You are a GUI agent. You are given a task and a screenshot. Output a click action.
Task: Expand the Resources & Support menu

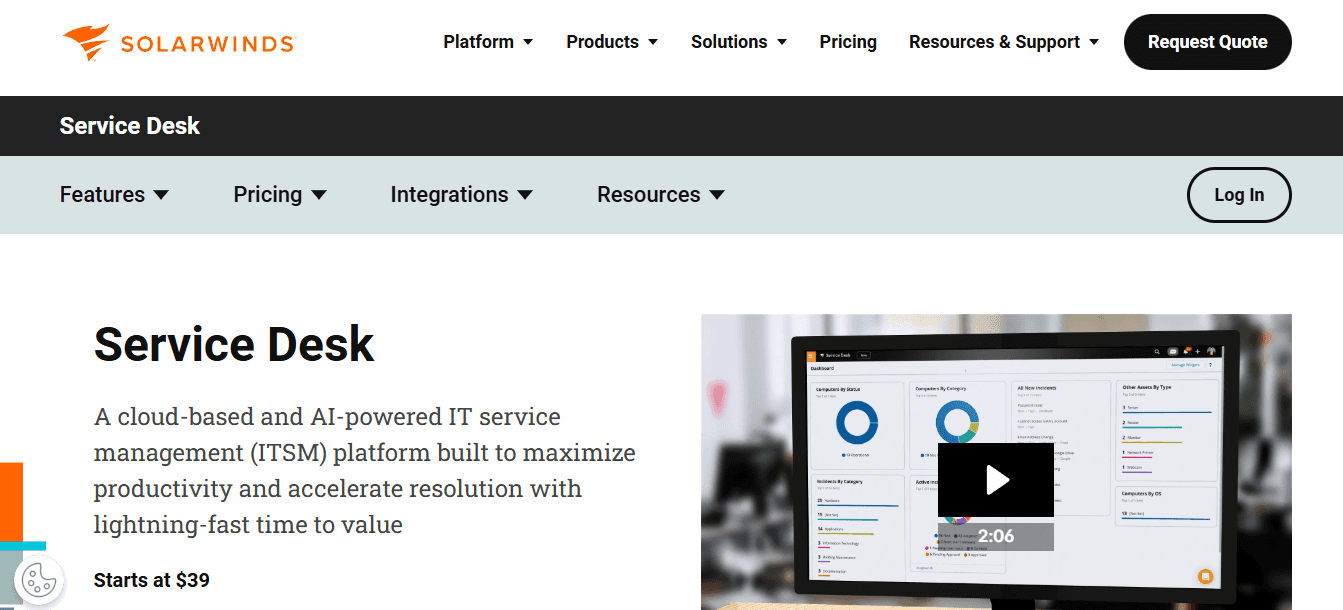click(x=1003, y=41)
